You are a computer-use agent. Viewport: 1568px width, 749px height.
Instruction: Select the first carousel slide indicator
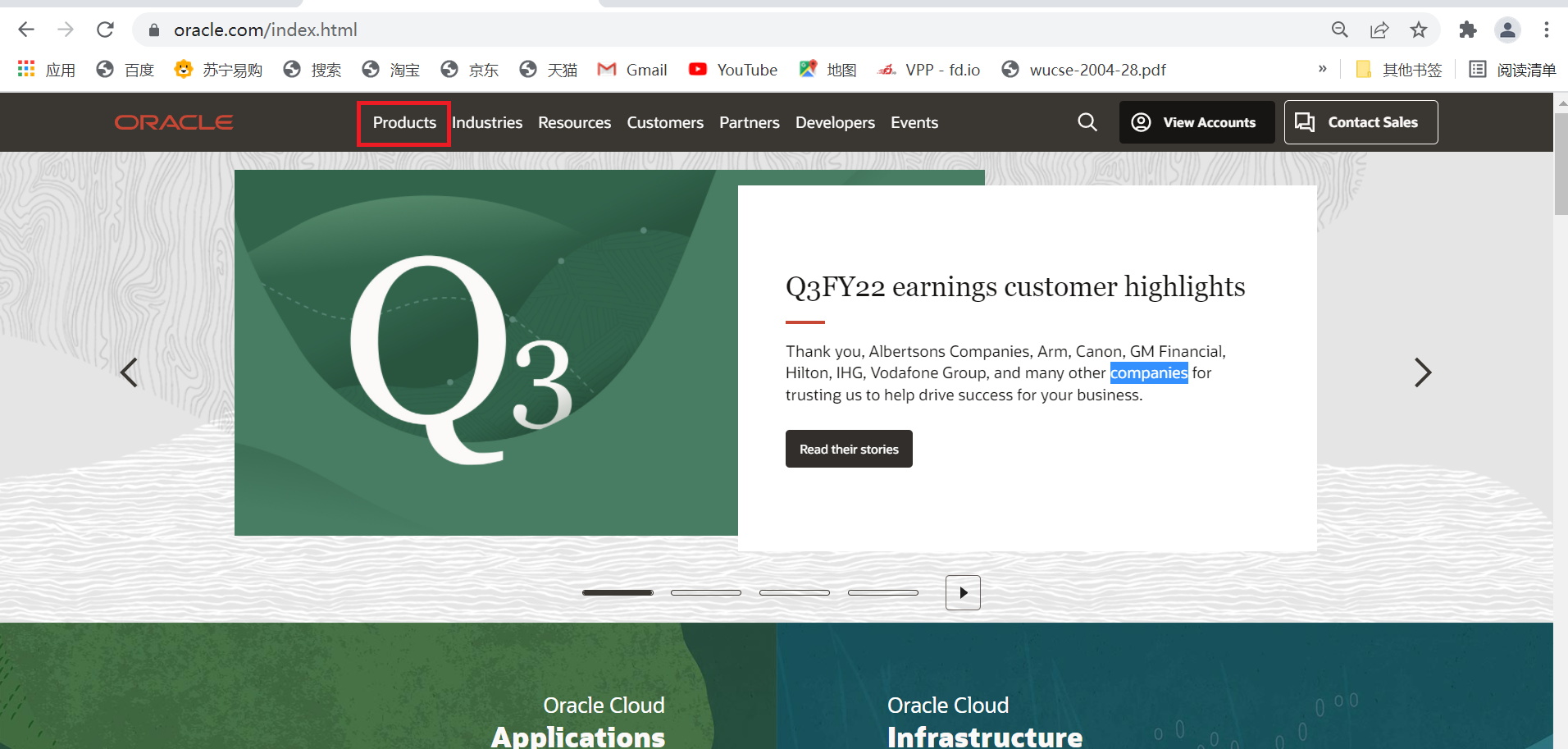pyautogui.click(x=618, y=592)
